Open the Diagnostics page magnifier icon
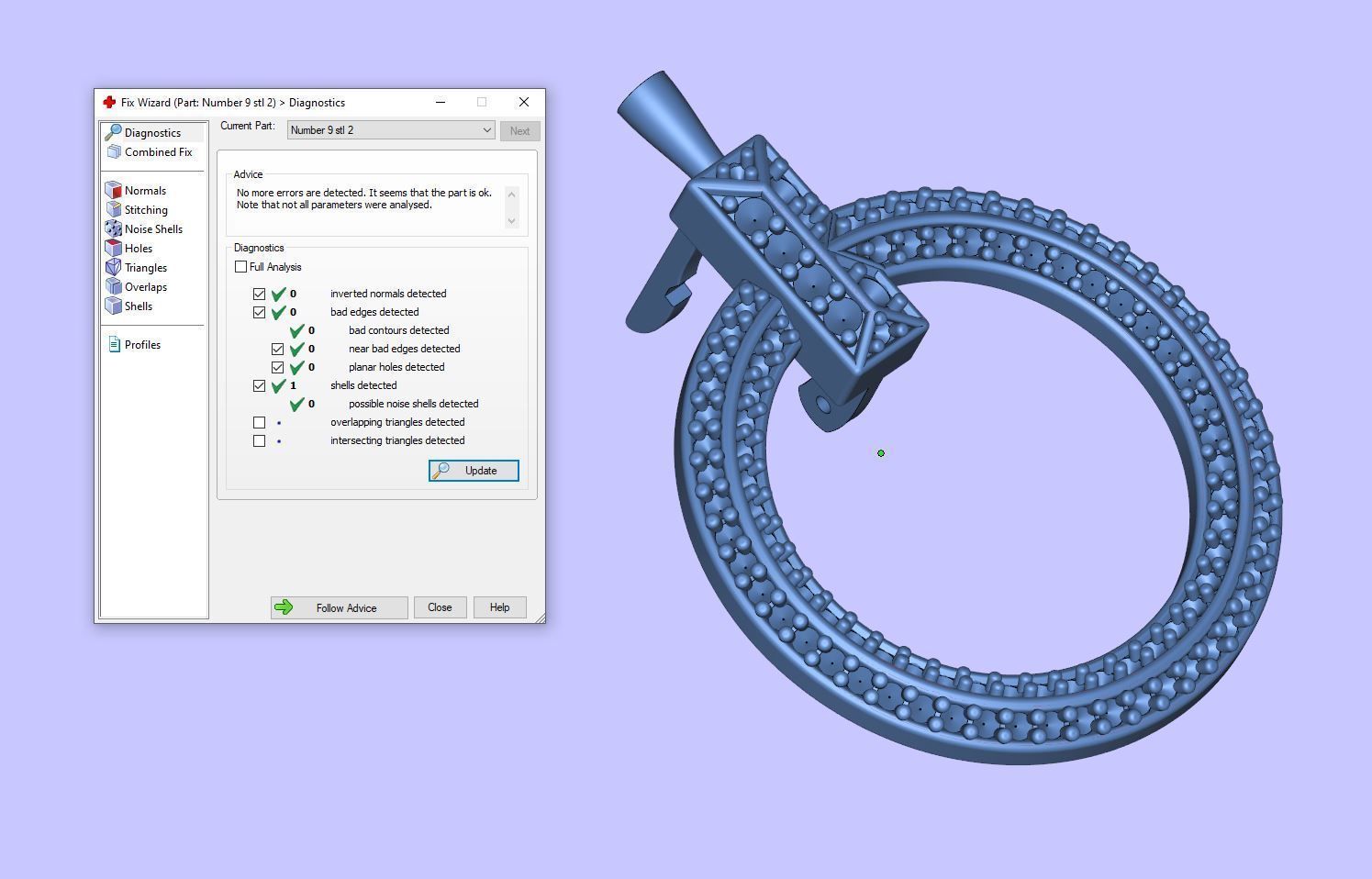The height and width of the screenshot is (879, 1372). tap(113, 132)
